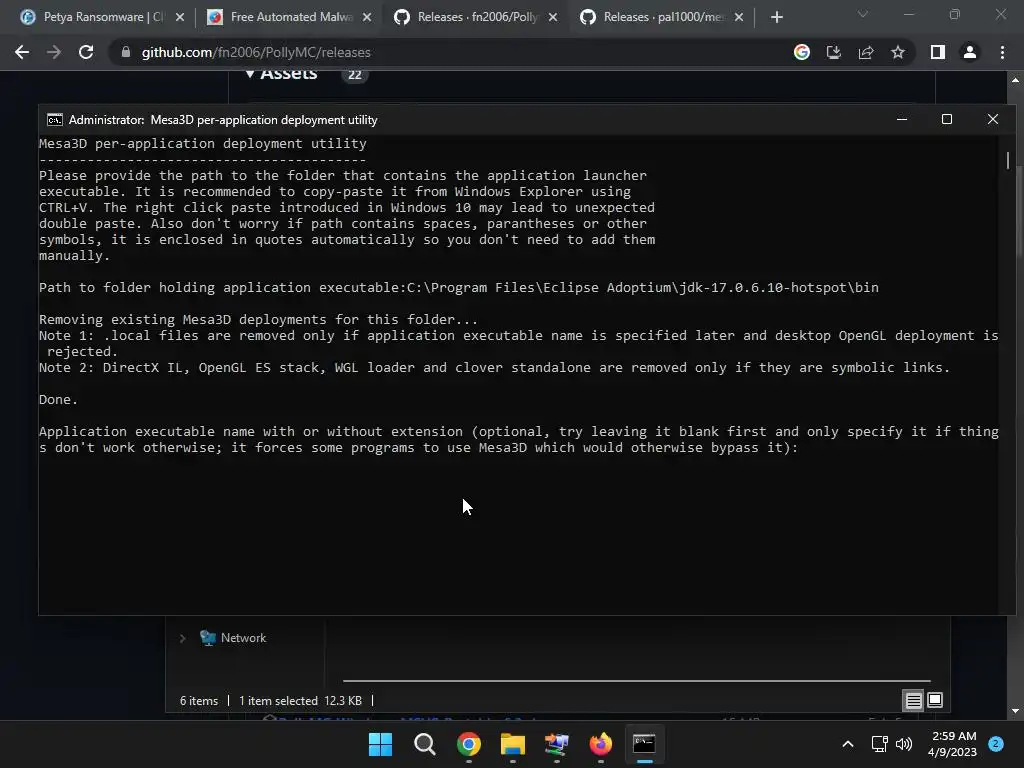
Task: View site information lock icon
Action: pos(125,52)
